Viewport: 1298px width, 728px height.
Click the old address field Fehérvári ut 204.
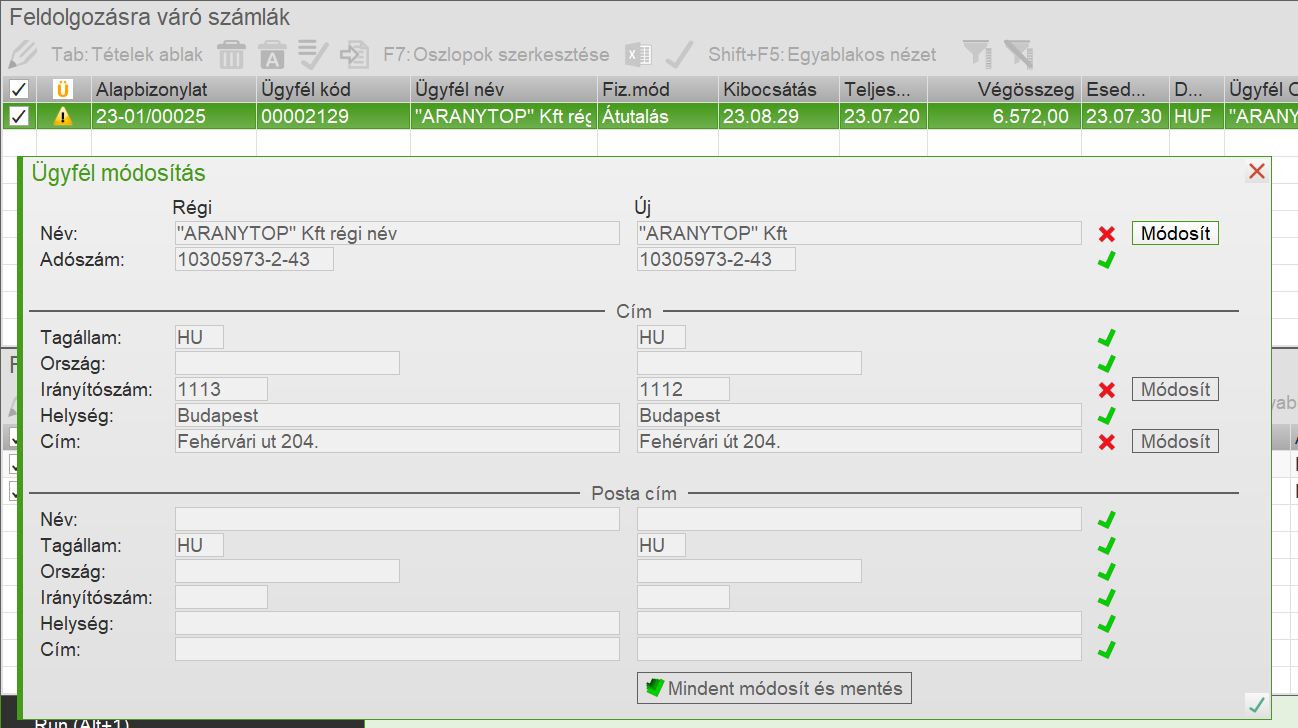click(x=397, y=441)
